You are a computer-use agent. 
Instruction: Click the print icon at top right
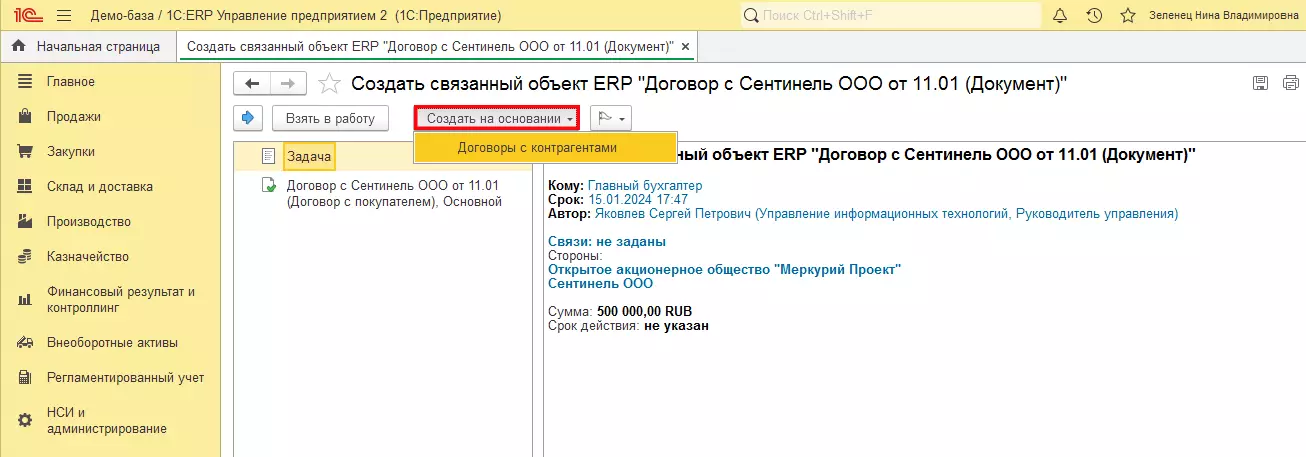click(1289, 83)
